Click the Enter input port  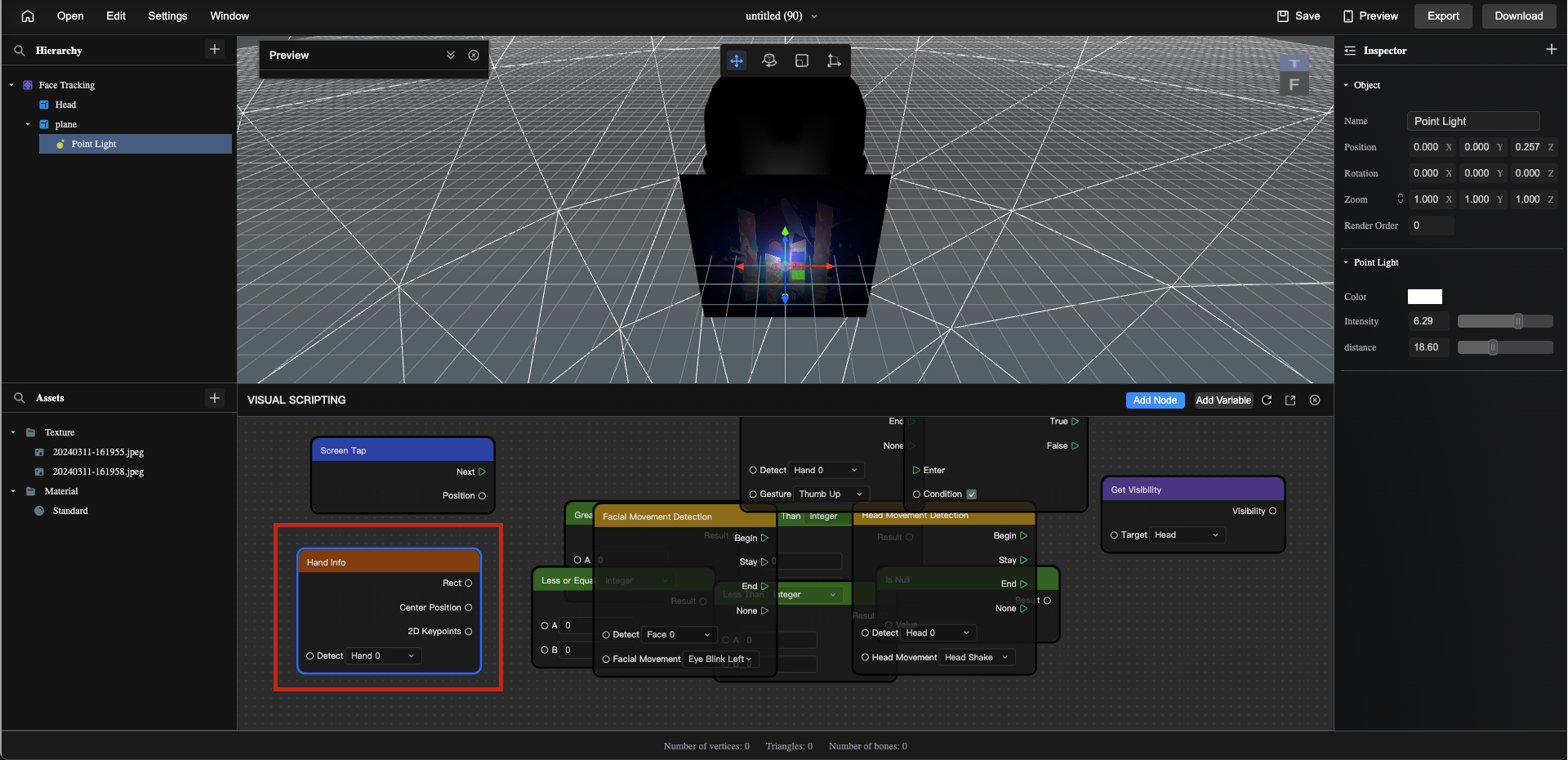916,470
